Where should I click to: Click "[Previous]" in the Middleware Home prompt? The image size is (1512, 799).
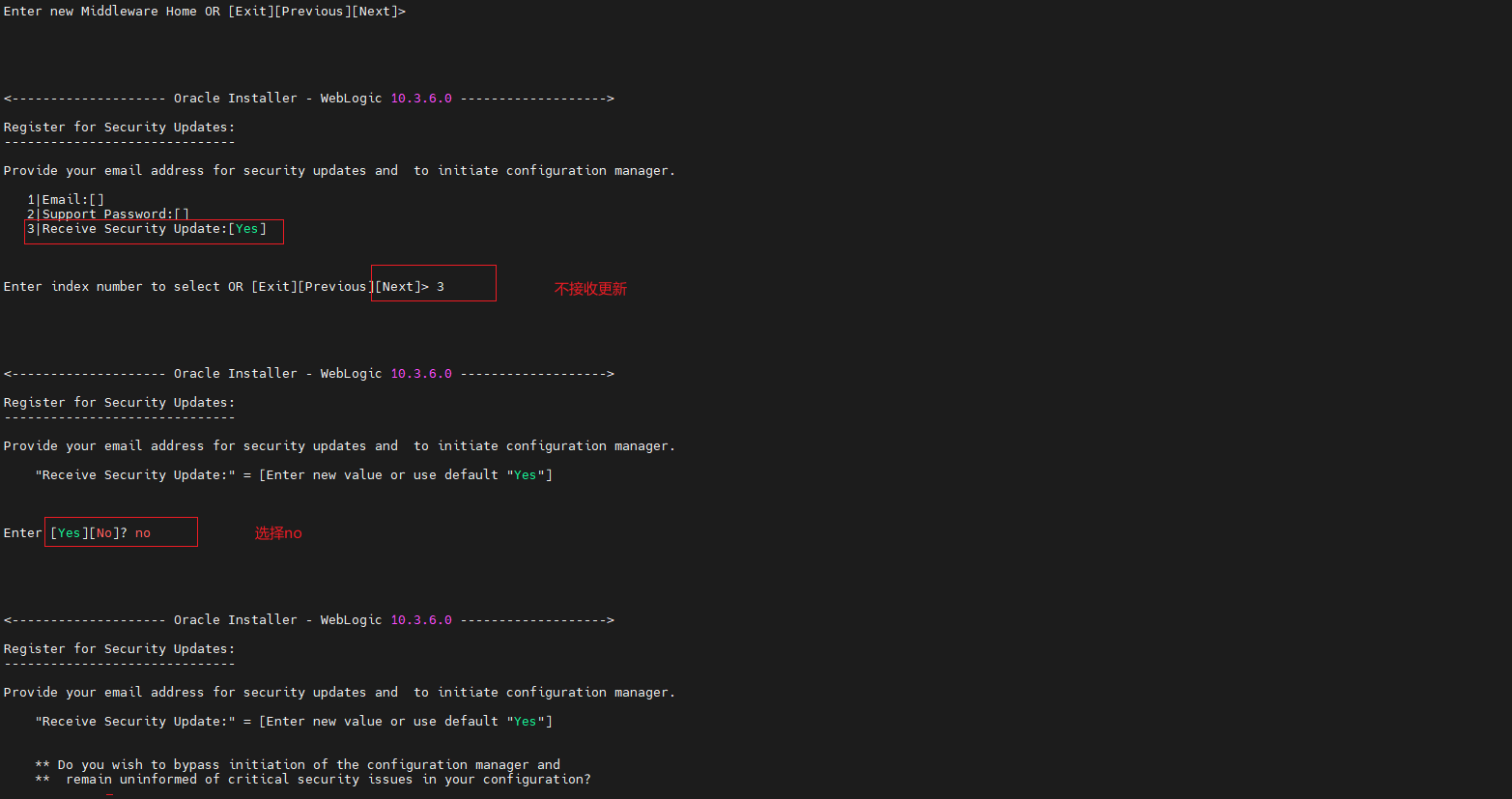pyautogui.click(x=313, y=12)
